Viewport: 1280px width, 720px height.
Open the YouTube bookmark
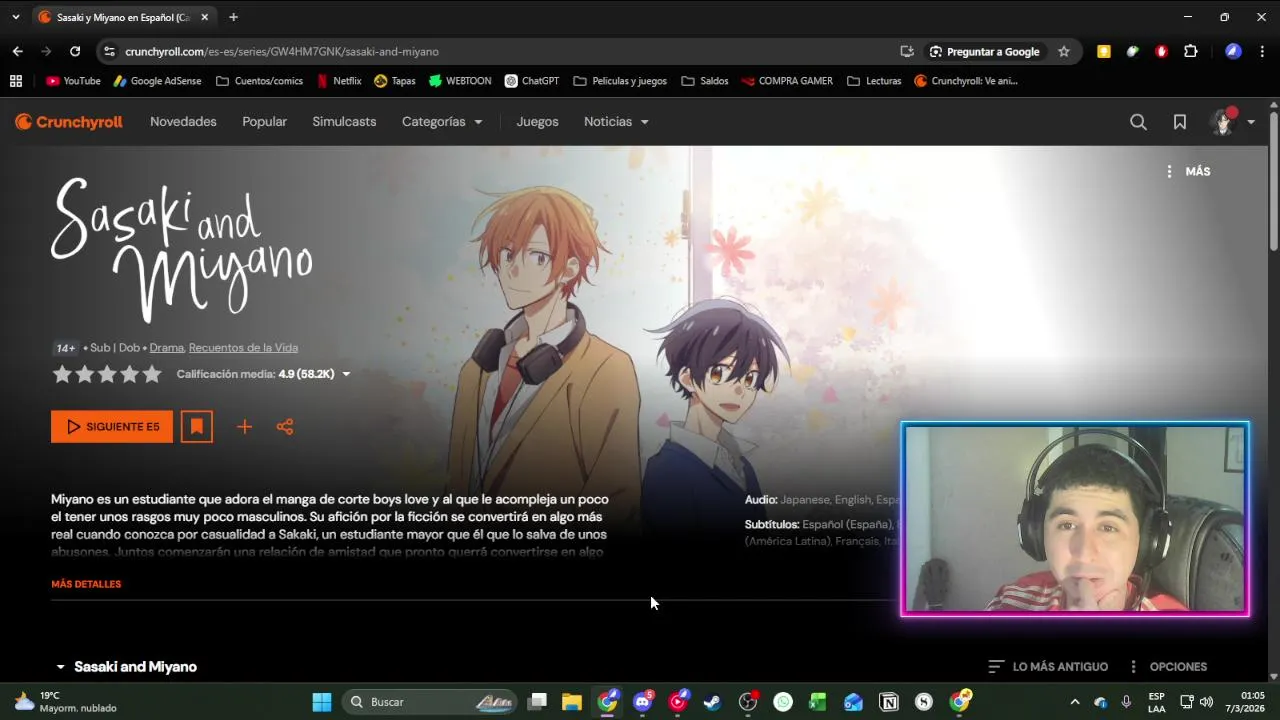point(73,81)
